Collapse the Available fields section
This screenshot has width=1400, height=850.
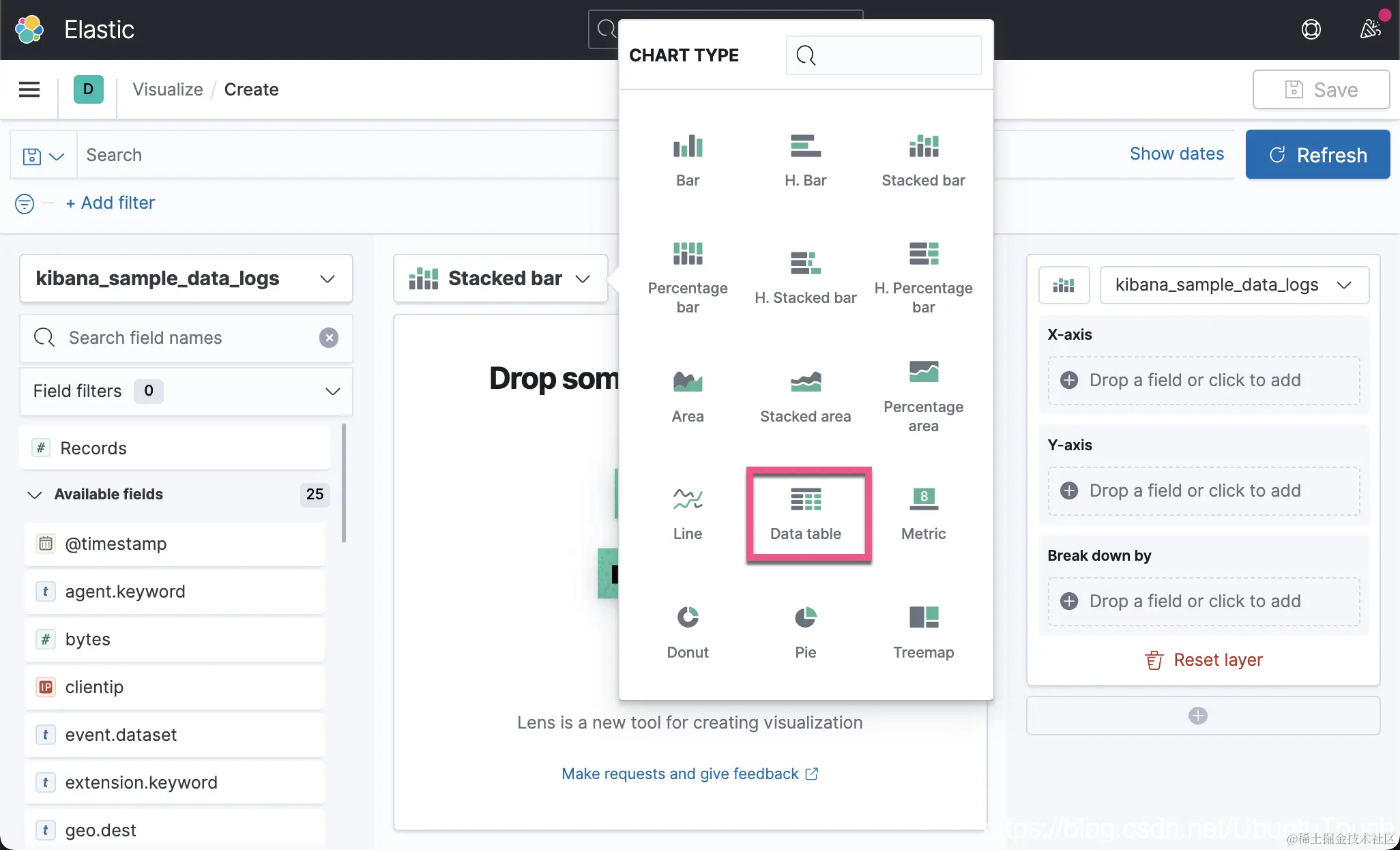click(34, 495)
